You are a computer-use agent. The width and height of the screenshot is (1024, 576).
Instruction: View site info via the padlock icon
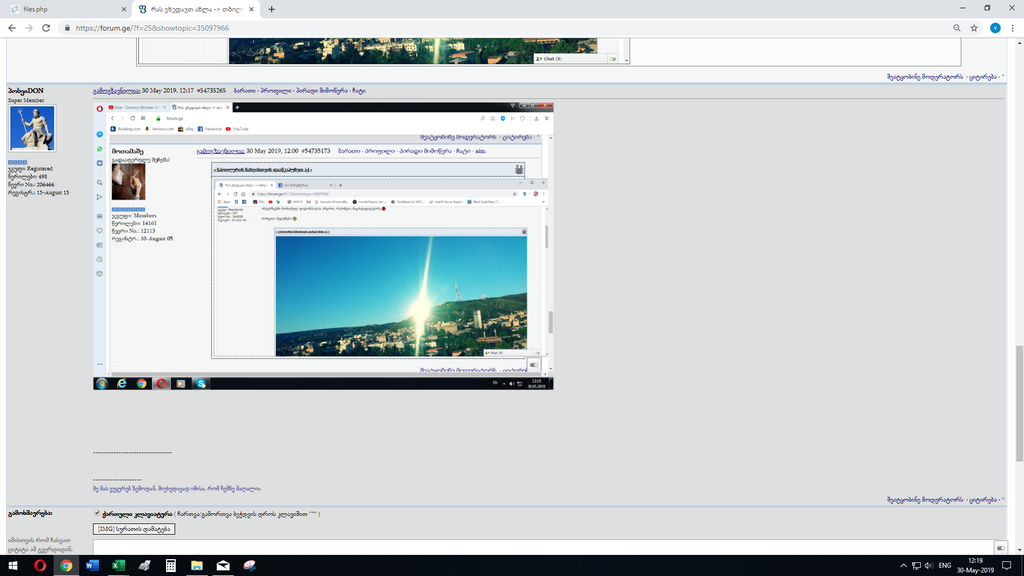point(67,28)
